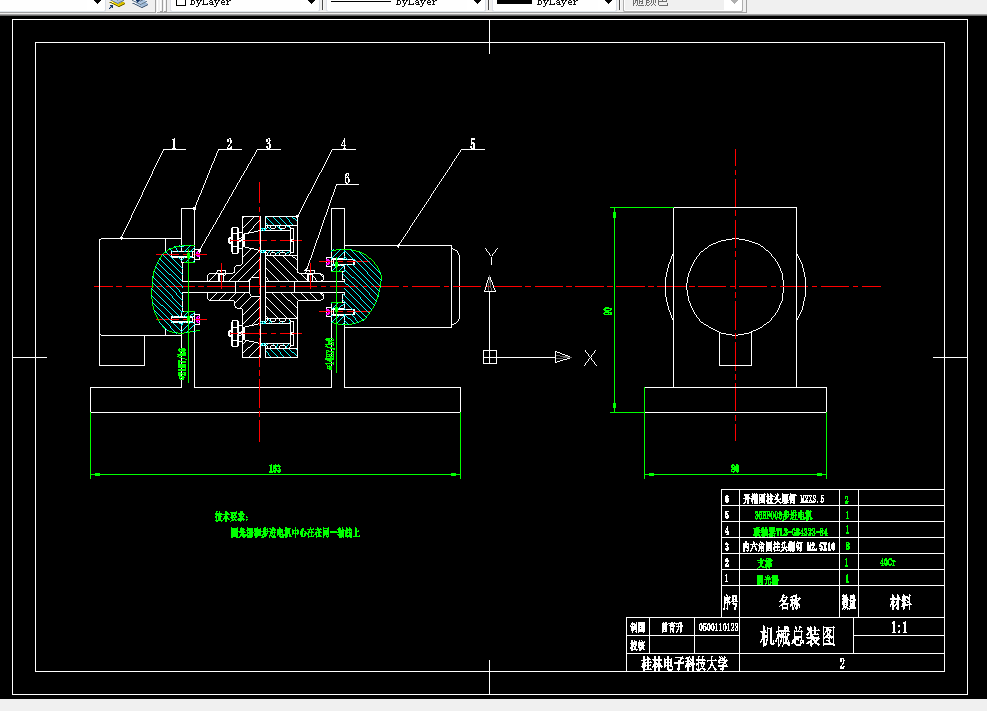The height and width of the screenshot is (711, 987).
Task: Click the UCS X axis label
Action: click(x=590, y=358)
